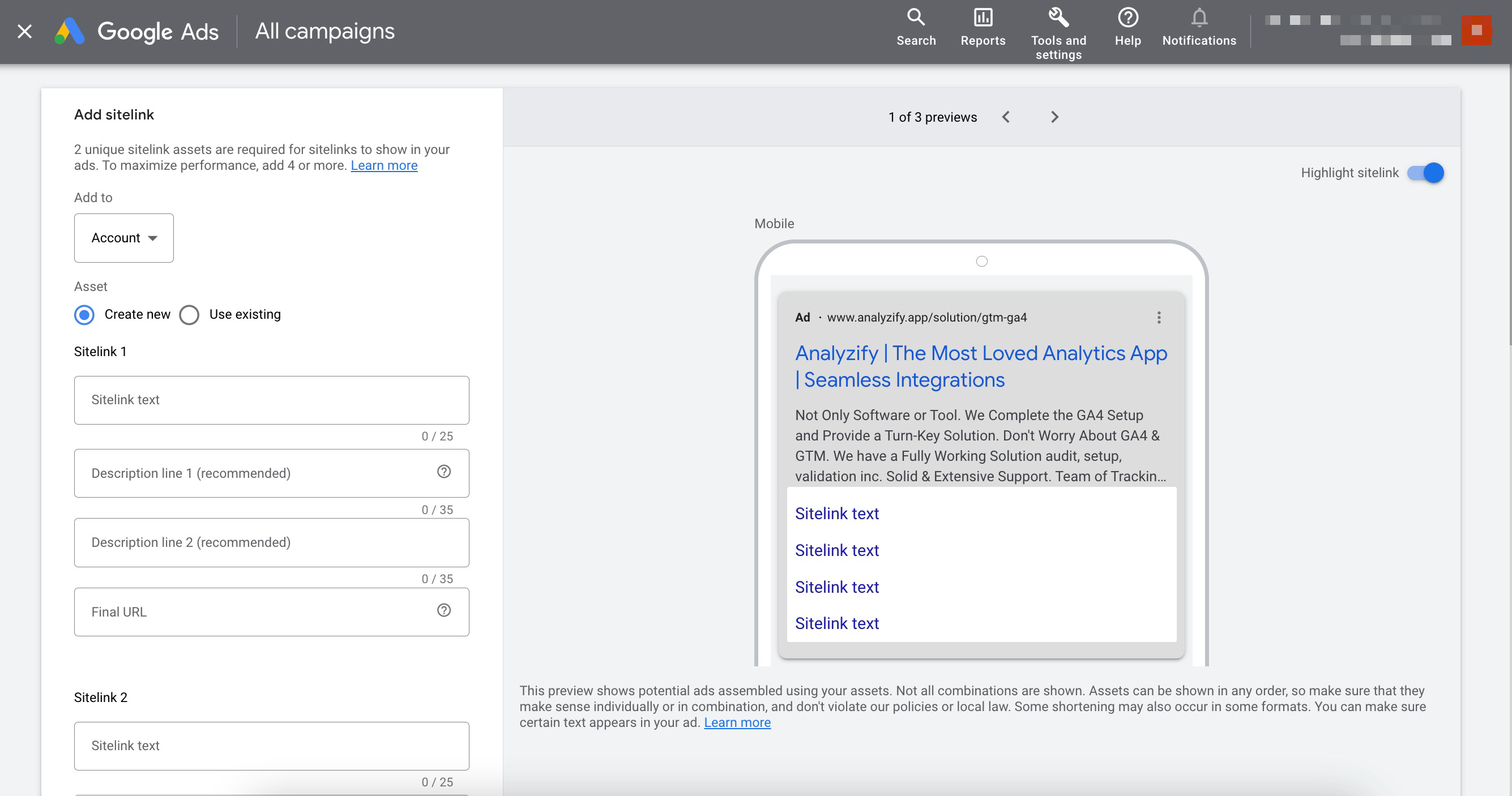
Task: Select Create new asset option
Action: 84,314
